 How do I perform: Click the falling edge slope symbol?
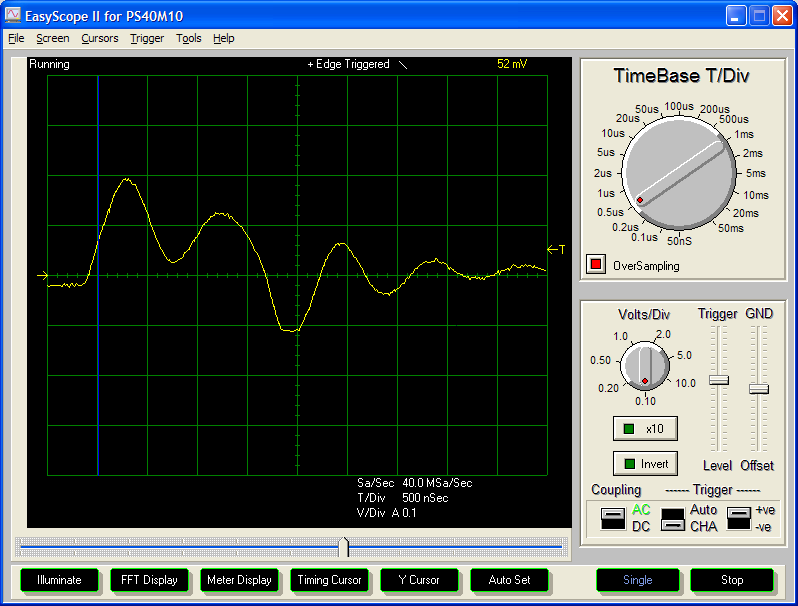[403, 65]
